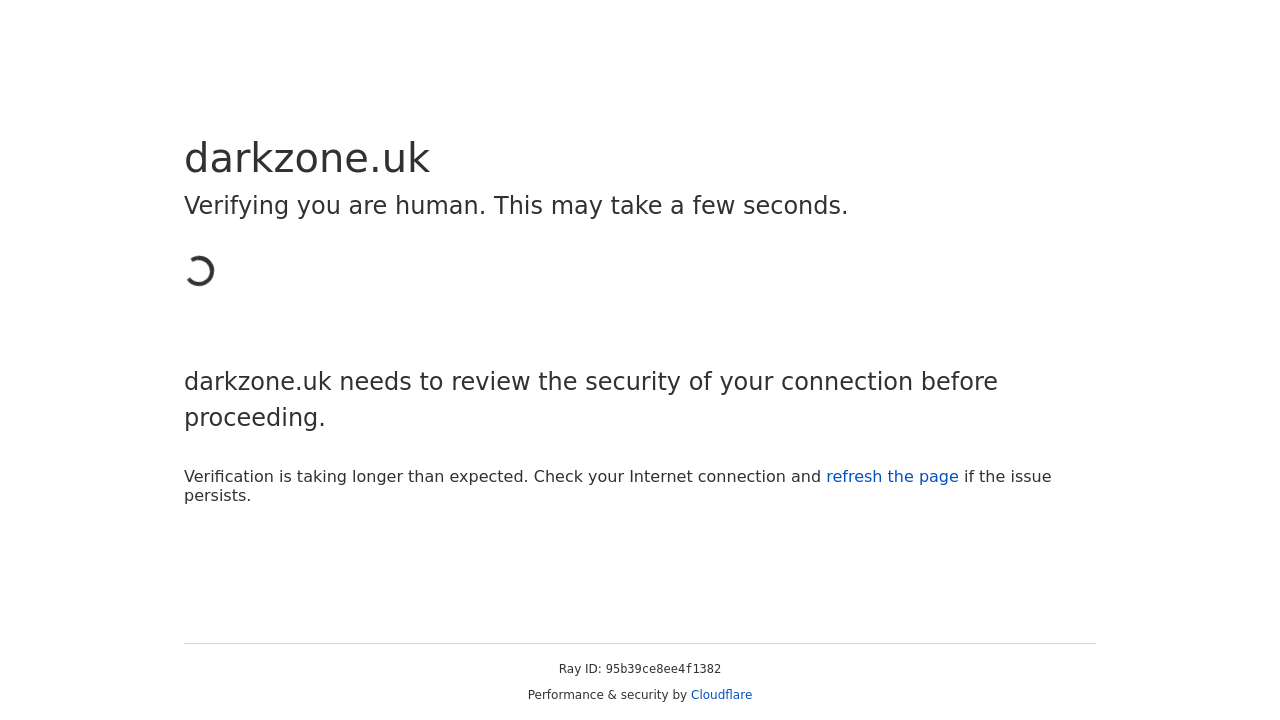Click the darkzone.uk main heading

[307, 159]
